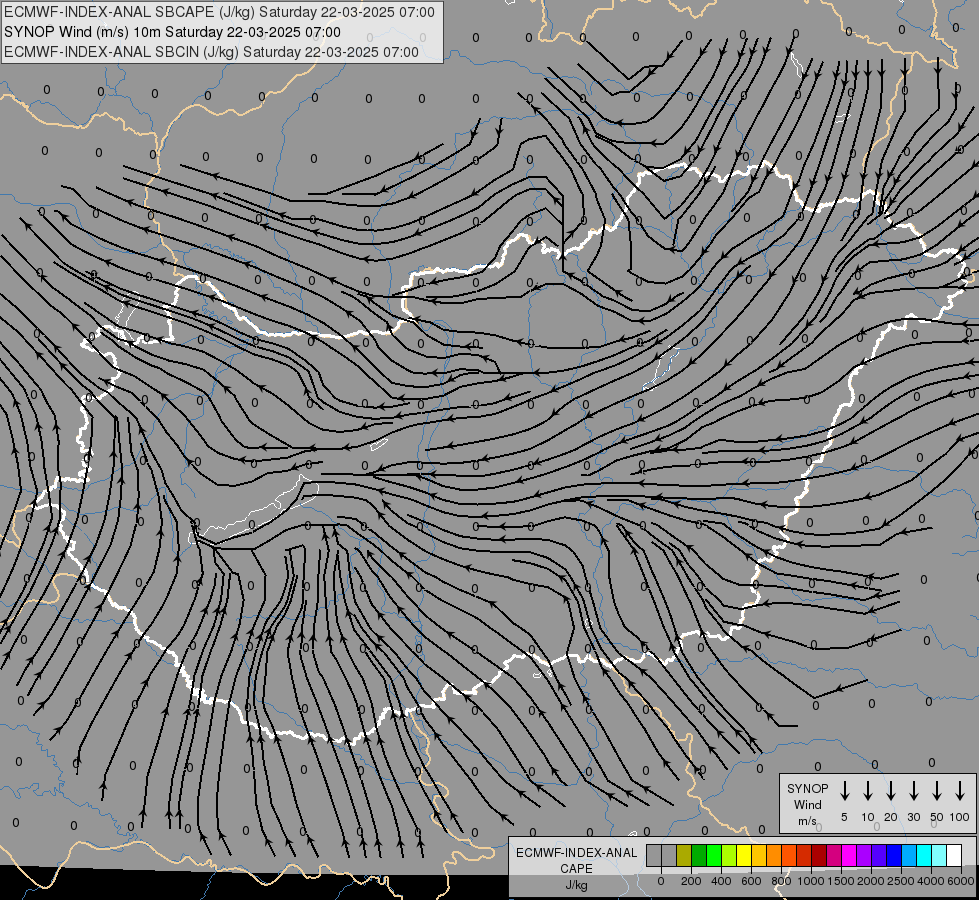Pick the indigo swatch after 2000 tick

click(878, 855)
